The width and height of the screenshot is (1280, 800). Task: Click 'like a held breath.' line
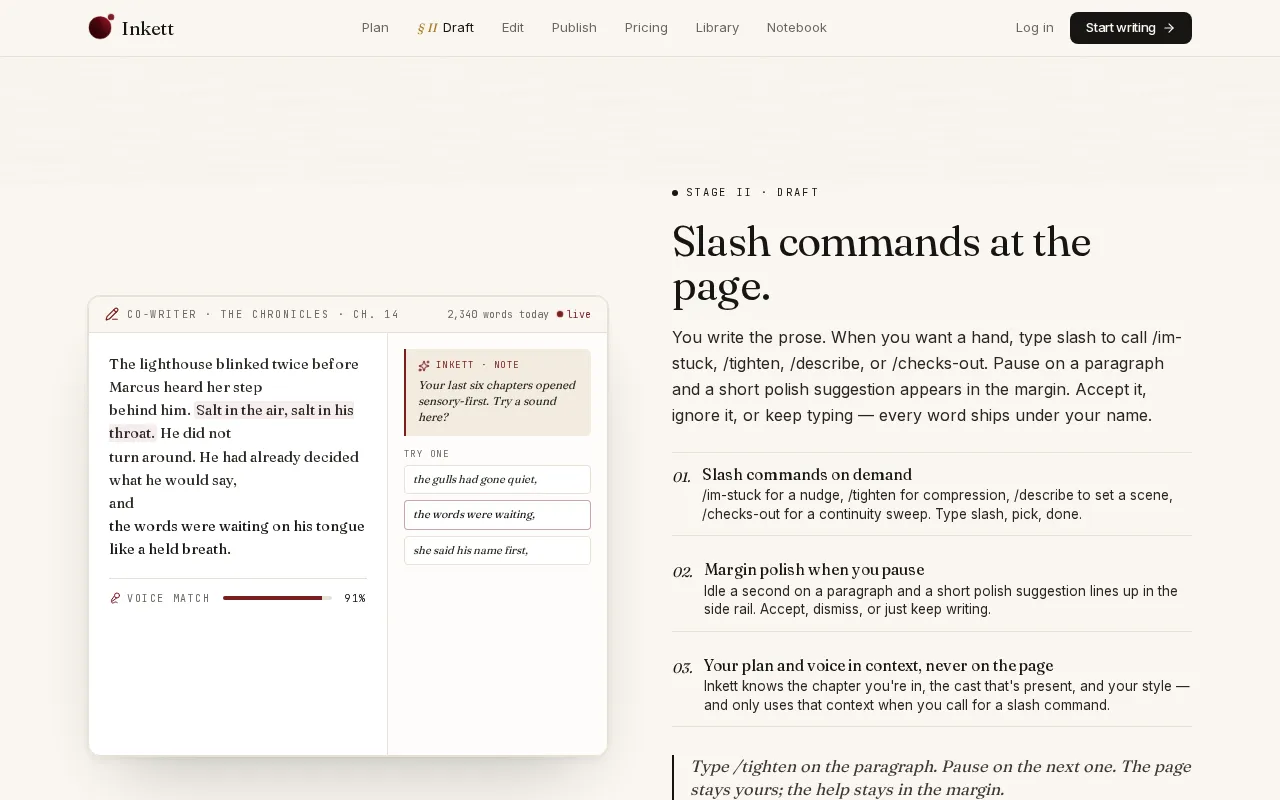(x=170, y=549)
